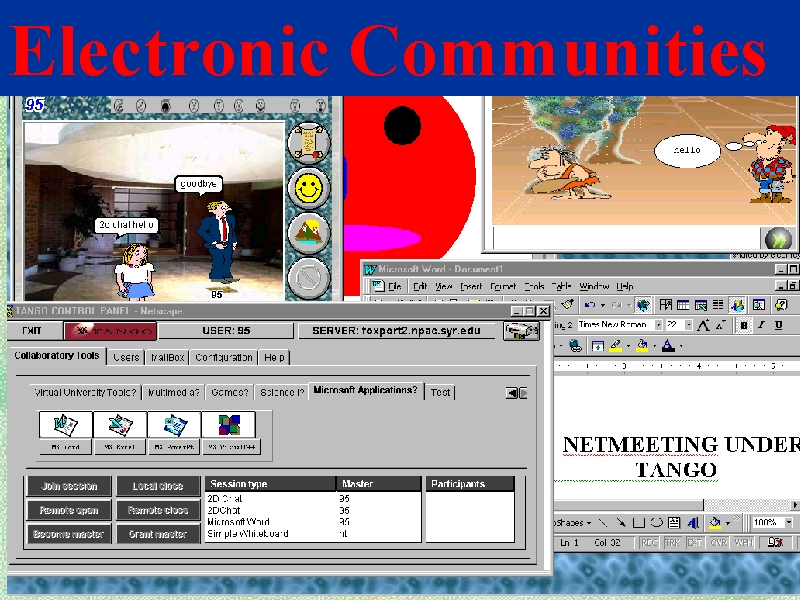800x600 pixels.
Task: Switch to the Users tab in Tango panel
Action: (x=126, y=357)
